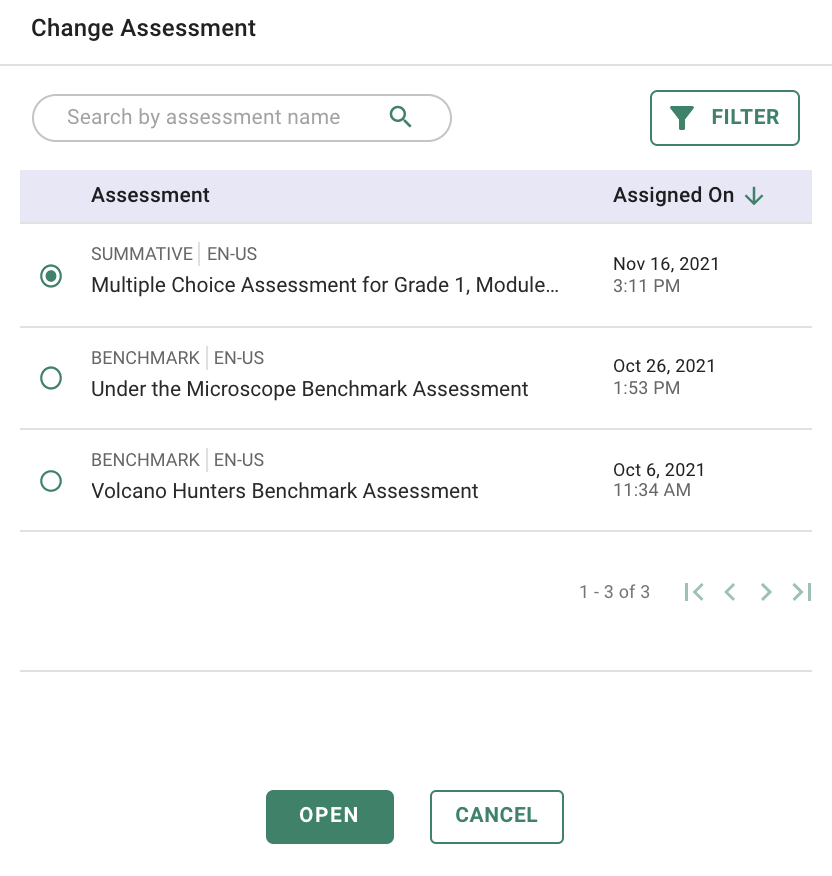
Task: Jump to last page of results
Action: (802, 592)
